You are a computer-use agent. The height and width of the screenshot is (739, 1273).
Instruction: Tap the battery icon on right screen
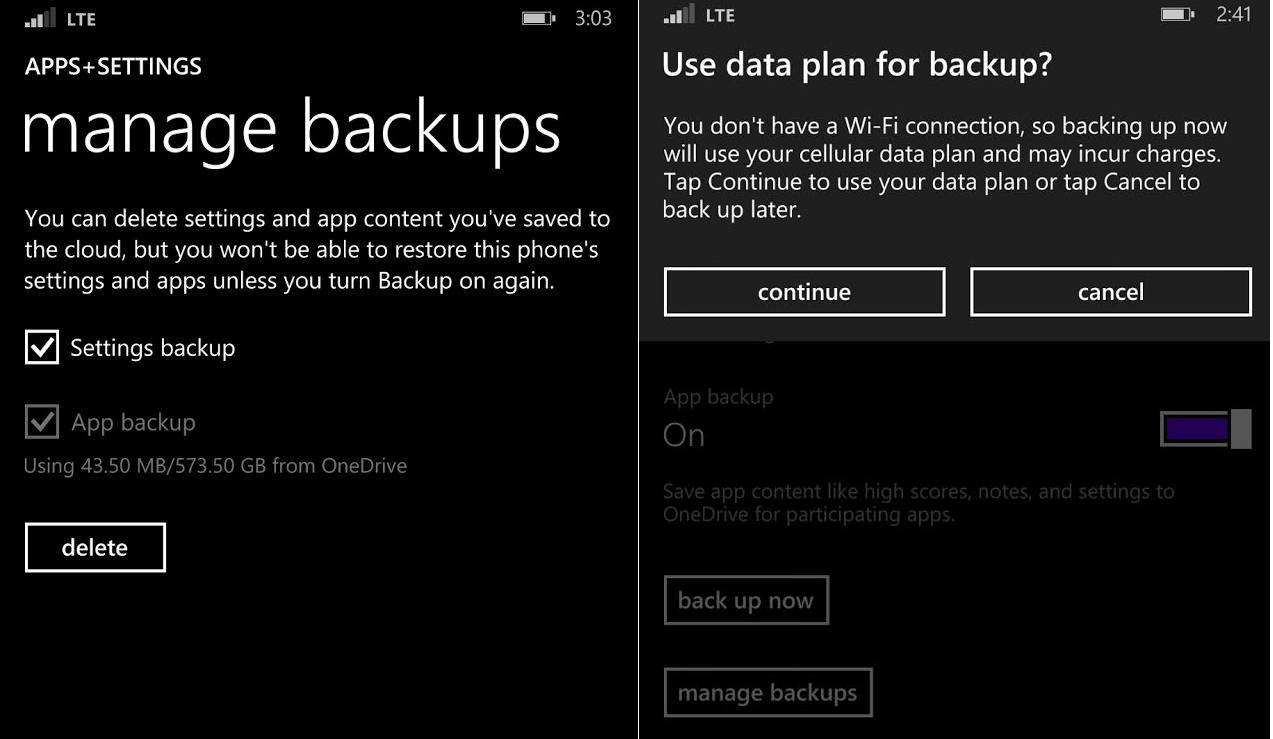click(x=1177, y=15)
